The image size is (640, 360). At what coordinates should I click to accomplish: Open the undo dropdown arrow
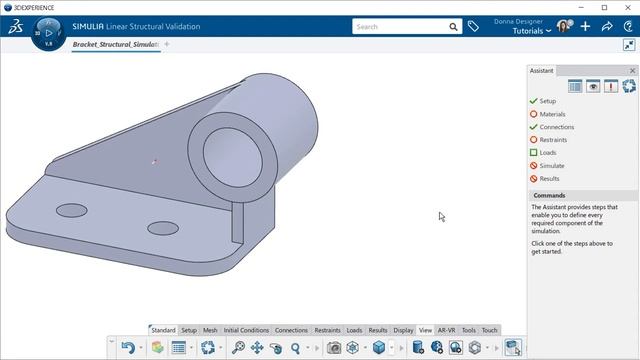coord(141,348)
